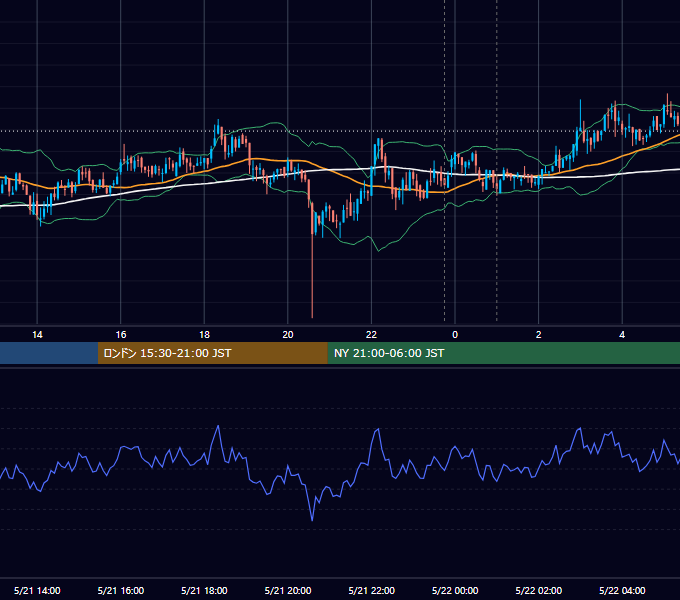Click the 5/21 20:00 time label
Viewport: 680px width, 600px height.
pyautogui.click(x=288, y=590)
